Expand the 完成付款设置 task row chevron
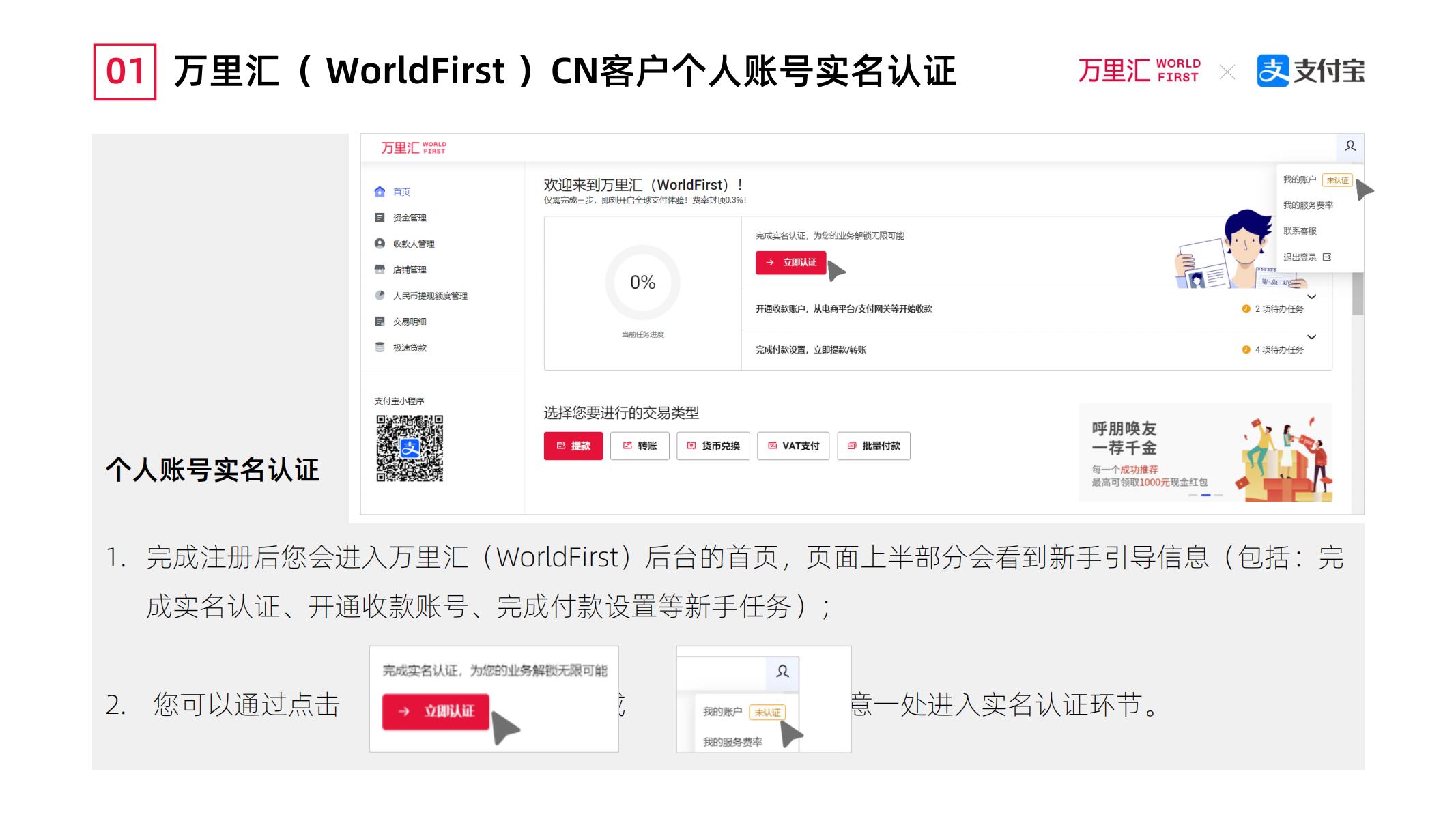Screen dimensions: 1456x819 coord(1311,337)
